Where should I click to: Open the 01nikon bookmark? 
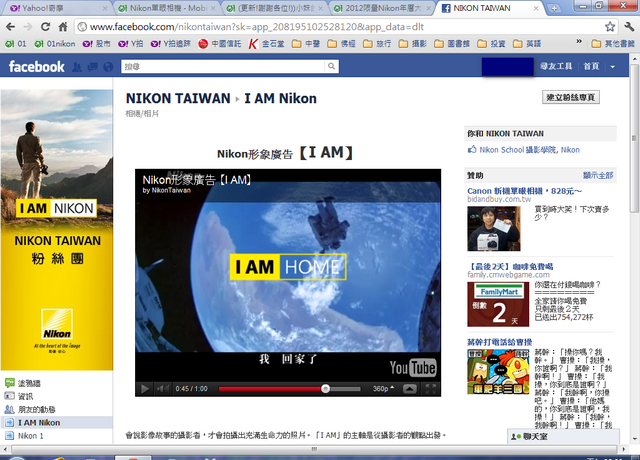(x=55, y=44)
